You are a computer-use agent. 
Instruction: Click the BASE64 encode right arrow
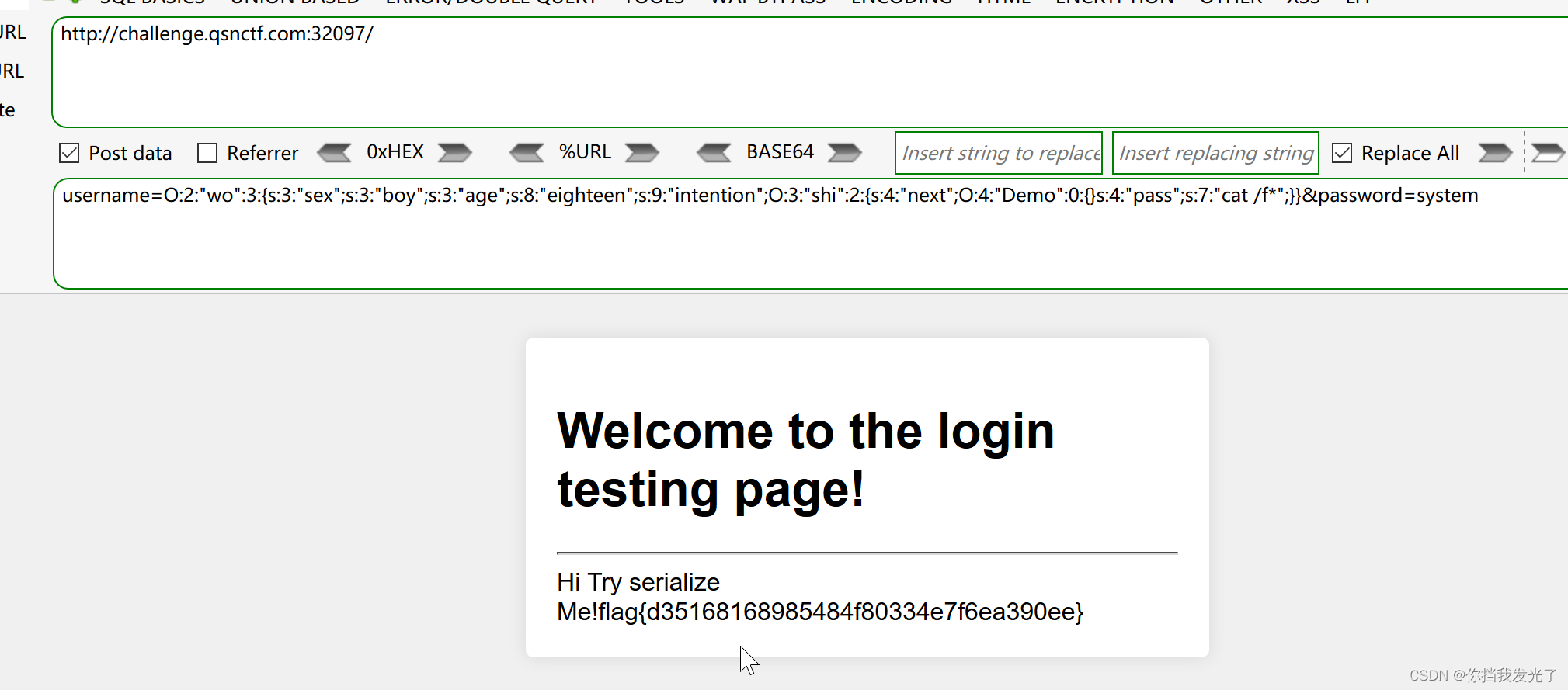pyautogui.click(x=845, y=153)
